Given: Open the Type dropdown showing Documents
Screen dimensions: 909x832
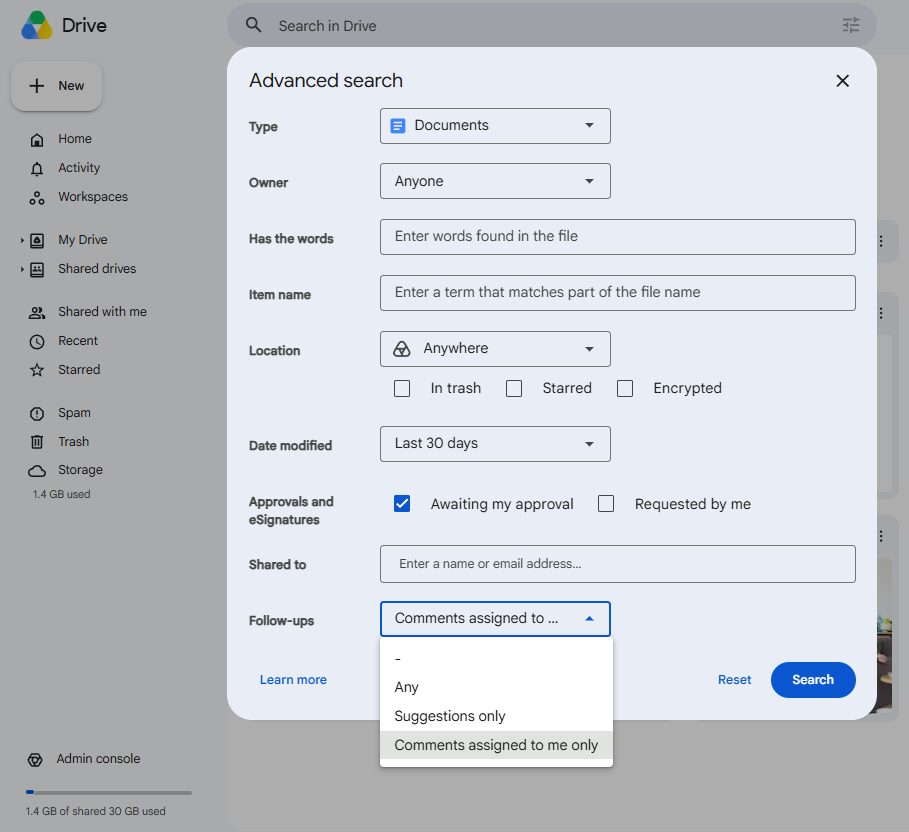Looking at the screenshot, I should (495, 126).
